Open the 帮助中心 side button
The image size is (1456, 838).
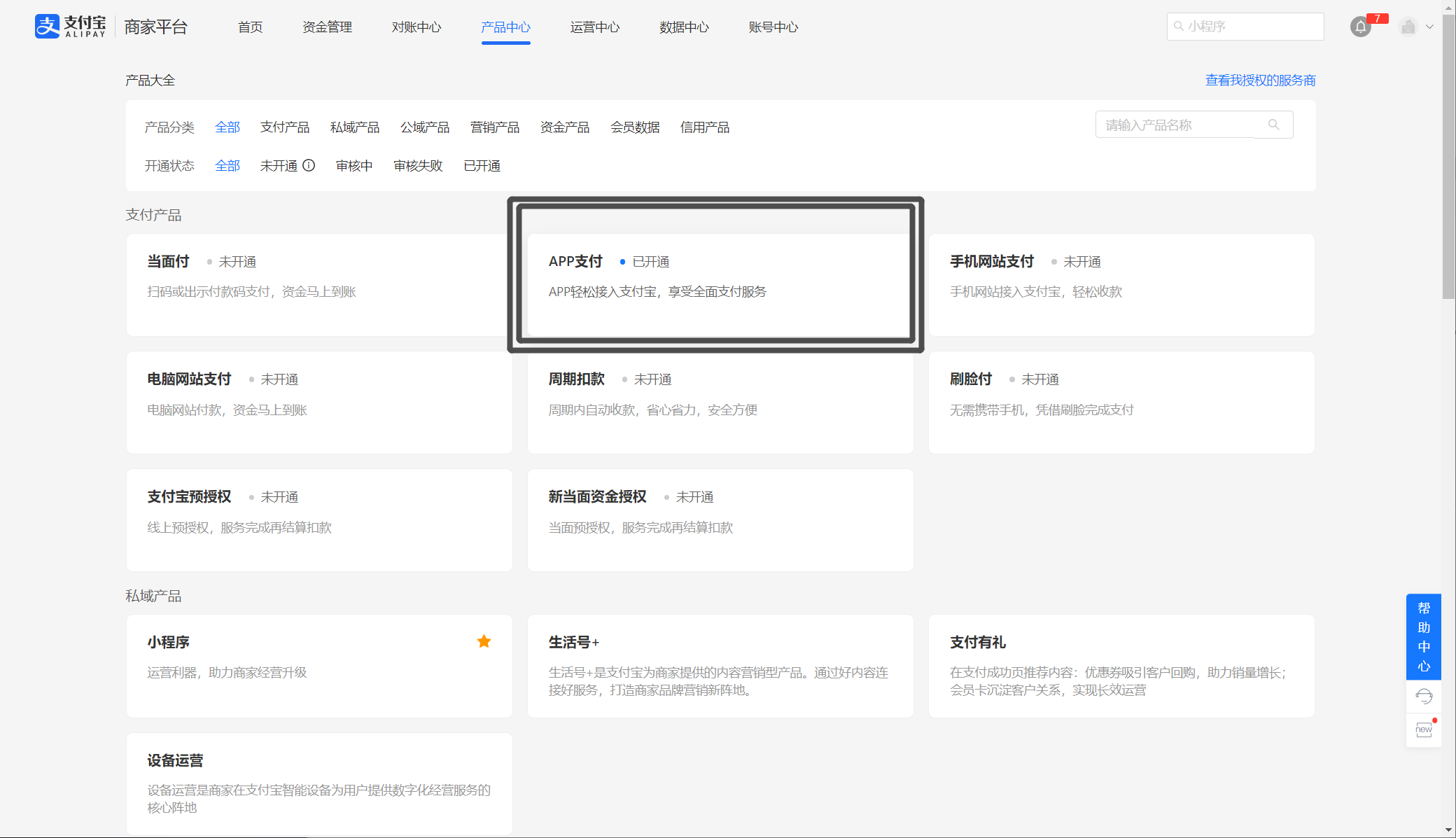1424,636
